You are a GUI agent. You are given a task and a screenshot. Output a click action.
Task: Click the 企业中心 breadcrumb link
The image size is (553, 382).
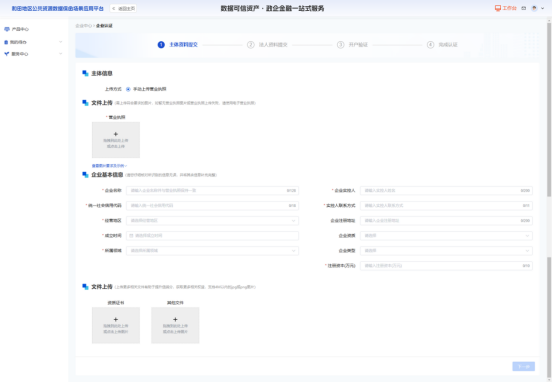point(84,26)
